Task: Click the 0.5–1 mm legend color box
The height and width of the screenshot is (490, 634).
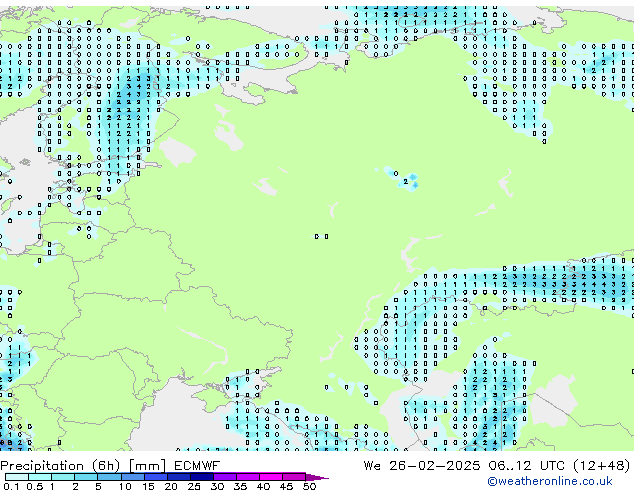Action: point(40,477)
